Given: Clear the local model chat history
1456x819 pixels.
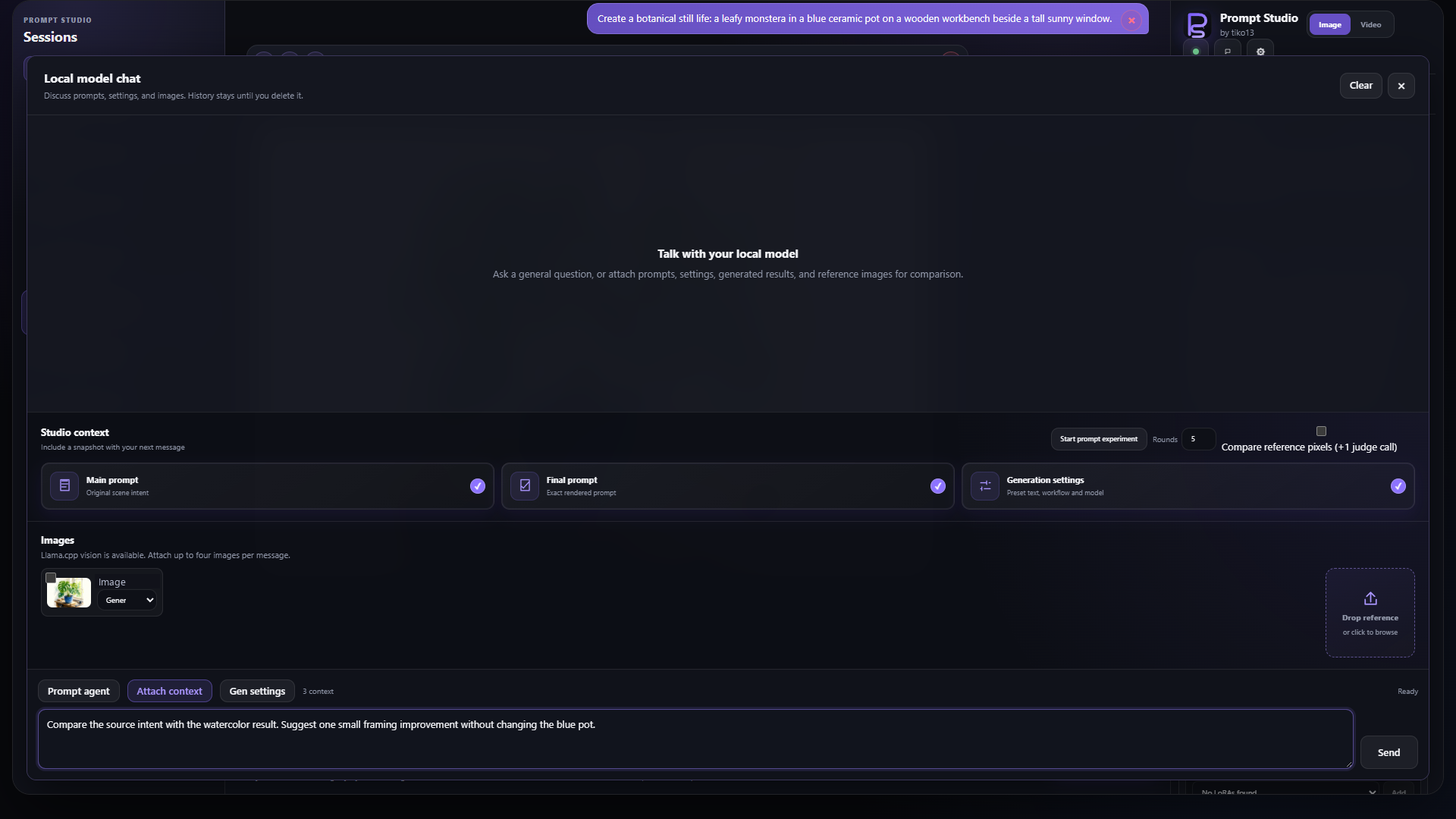Looking at the screenshot, I should [x=1360, y=86].
